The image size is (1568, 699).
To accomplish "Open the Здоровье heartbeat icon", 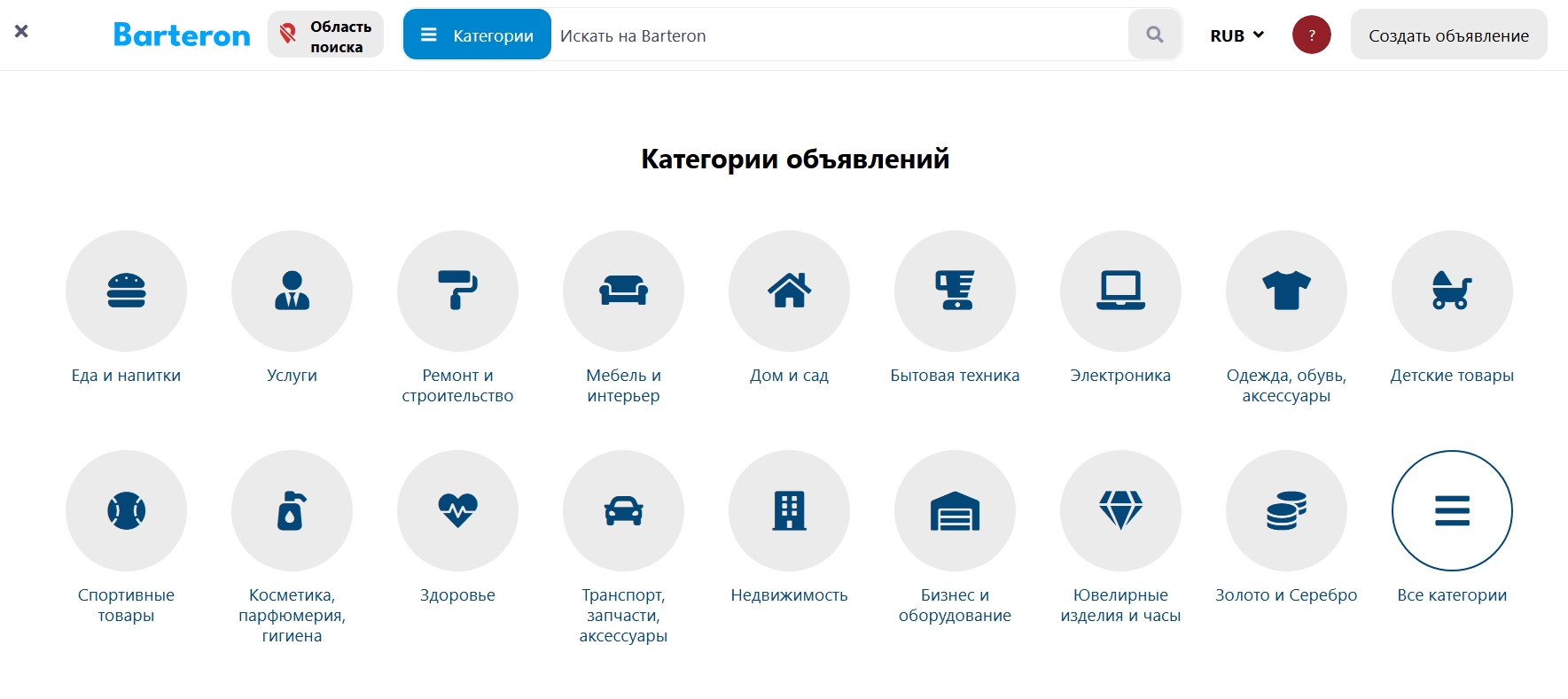I will [457, 510].
